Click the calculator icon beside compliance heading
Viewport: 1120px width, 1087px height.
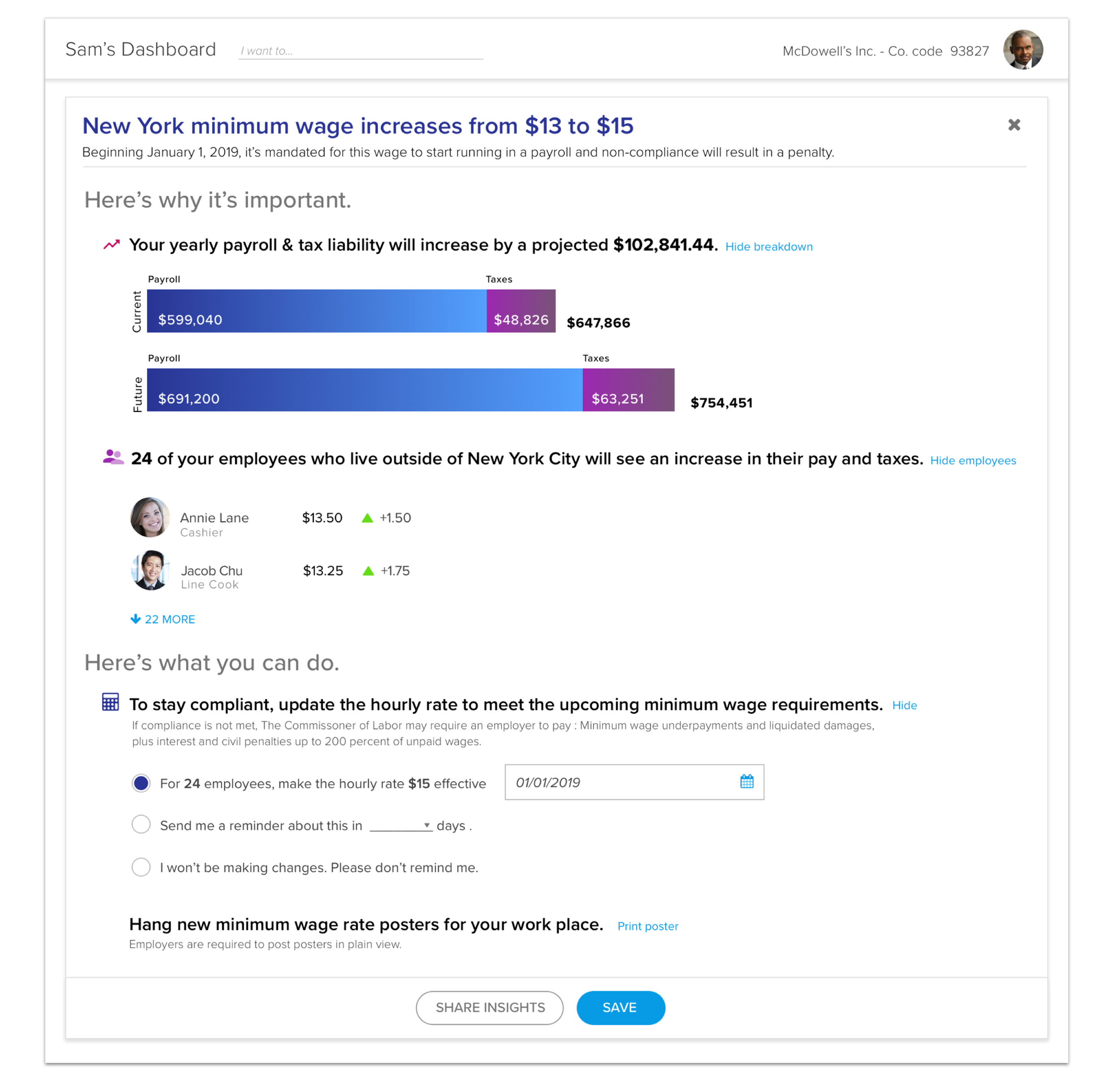[110, 702]
